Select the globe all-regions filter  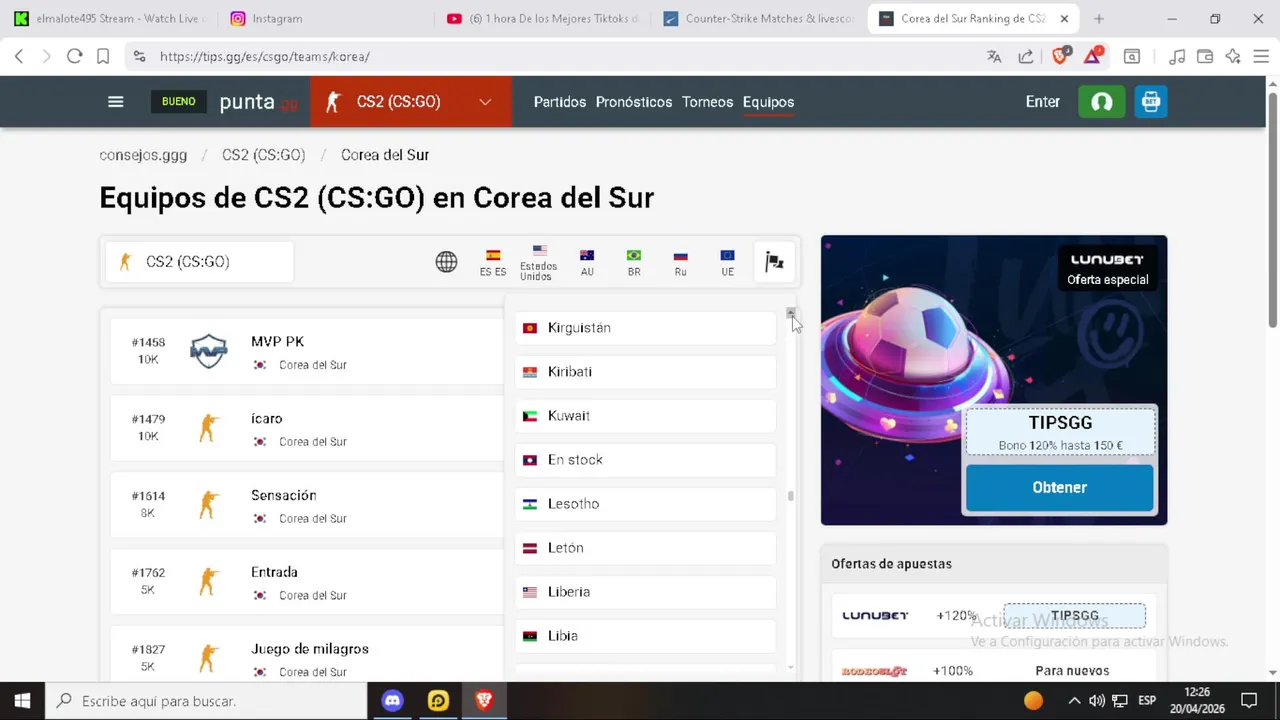pyautogui.click(x=446, y=262)
